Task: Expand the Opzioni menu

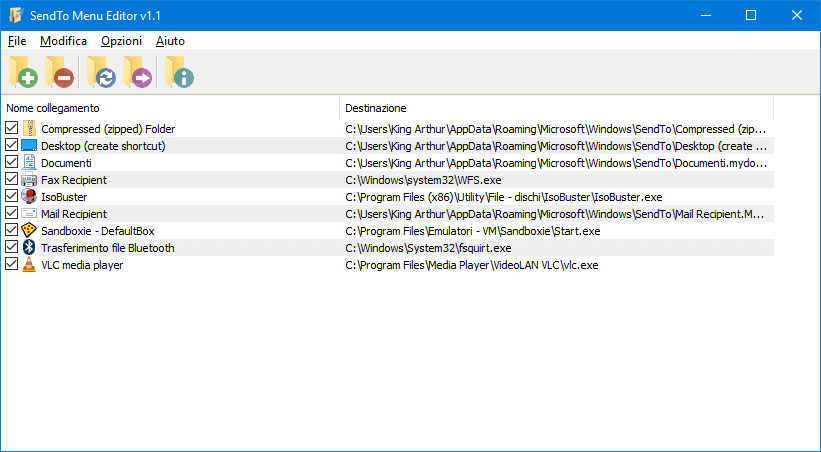Action: point(121,41)
